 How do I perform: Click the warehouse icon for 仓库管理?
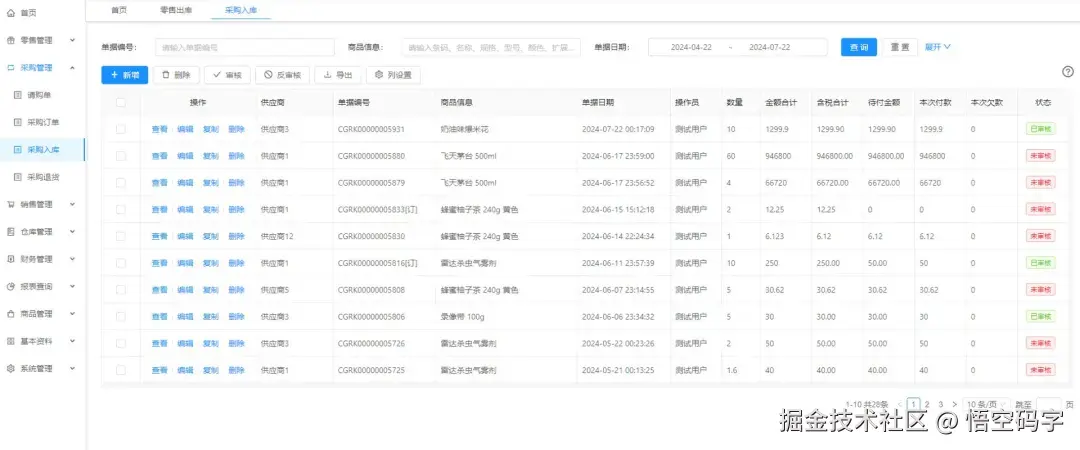tap(10, 232)
